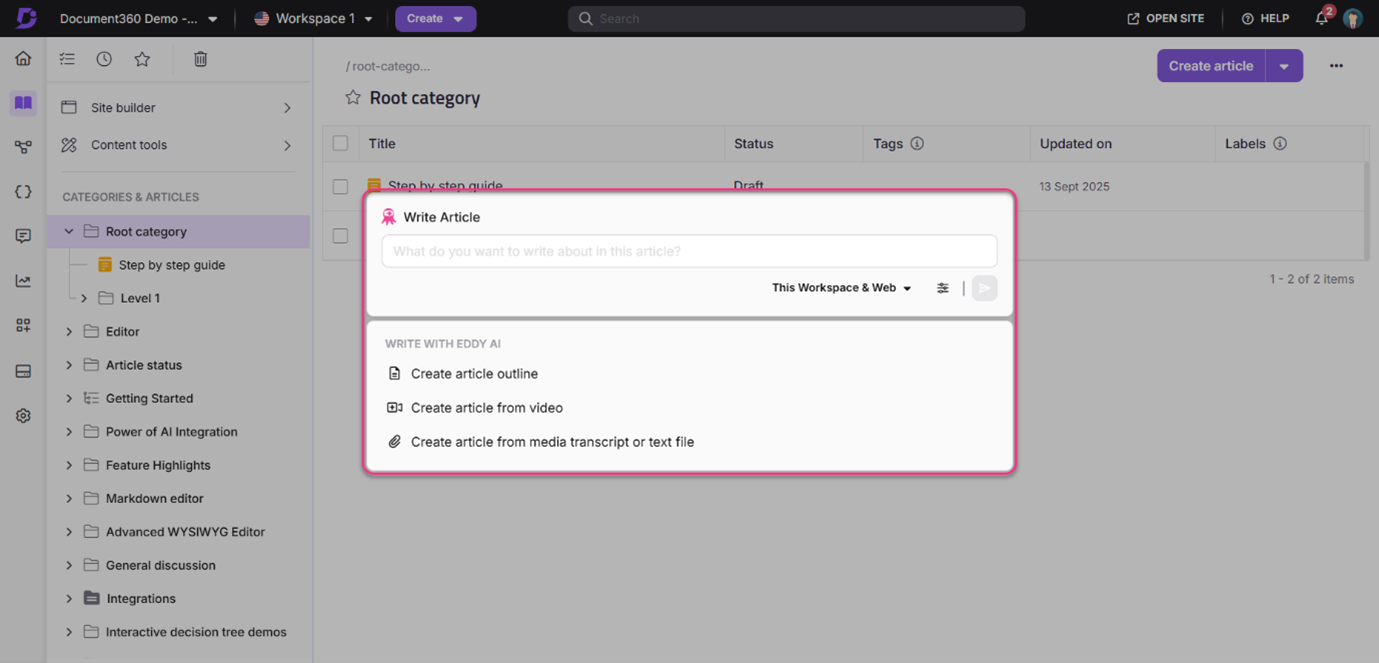Toggle the select-all checkbox in table header
This screenshot has height=663, width=1379.
341,143
